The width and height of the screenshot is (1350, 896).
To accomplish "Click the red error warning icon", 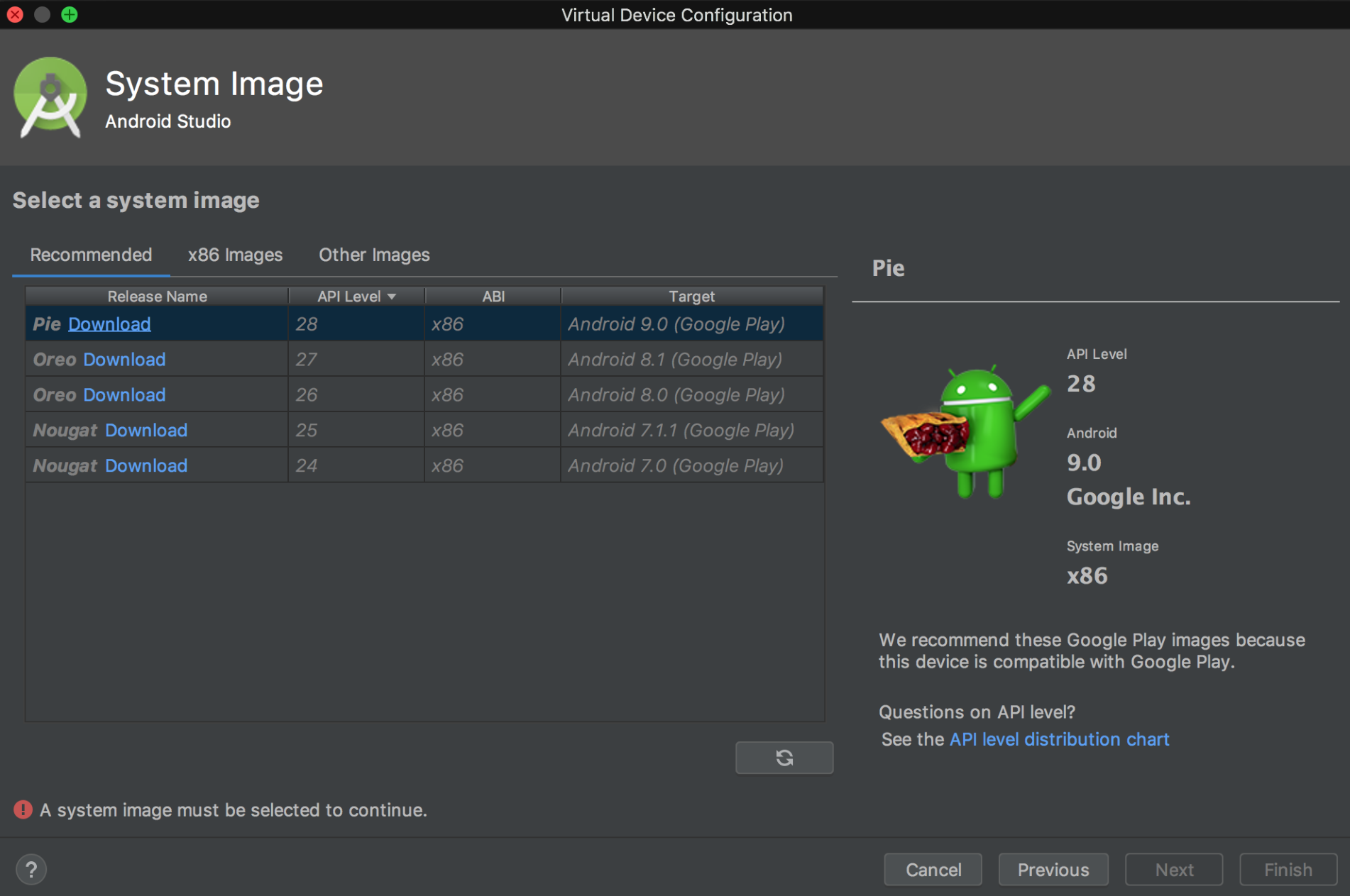I will click(23, 809).
